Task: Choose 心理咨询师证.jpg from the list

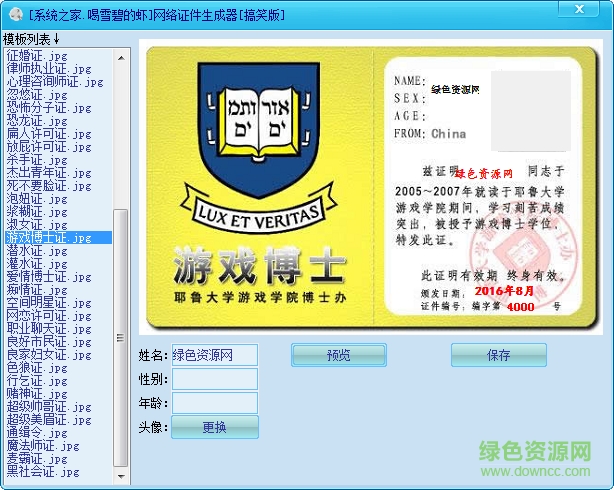Action: pos(55,82)
